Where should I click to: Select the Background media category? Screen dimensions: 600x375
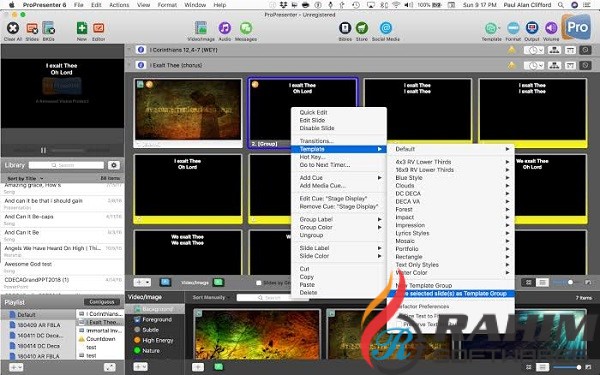(x=154, y=309)
